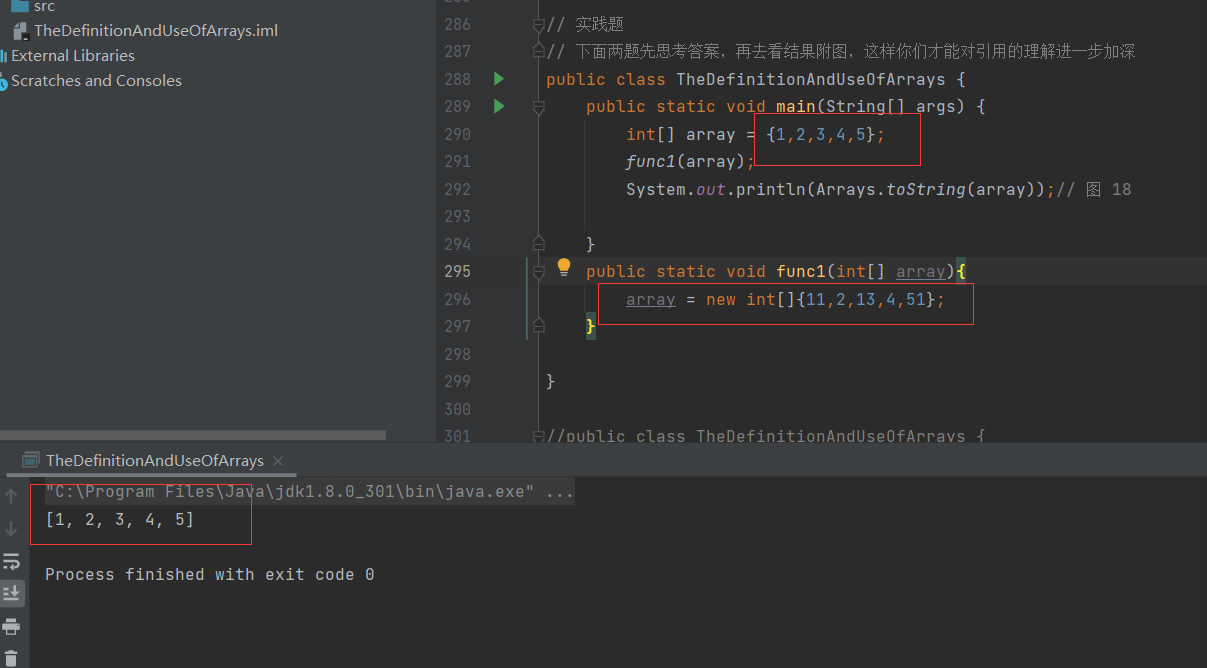Click the fold end marker on line 294

pos(539,243)
